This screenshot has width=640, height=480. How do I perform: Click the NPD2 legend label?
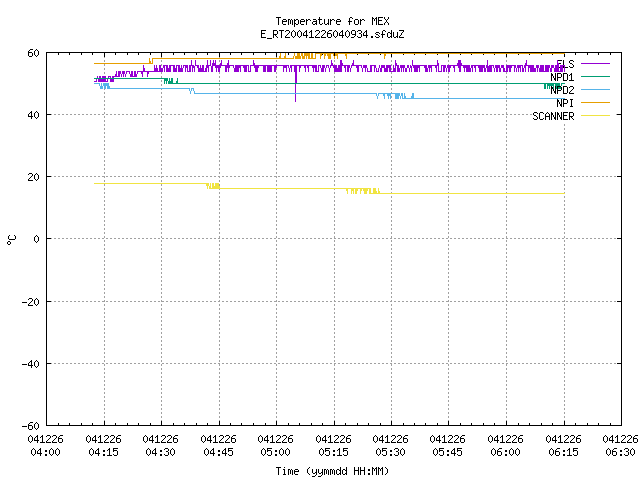click(x=562, y=90)
